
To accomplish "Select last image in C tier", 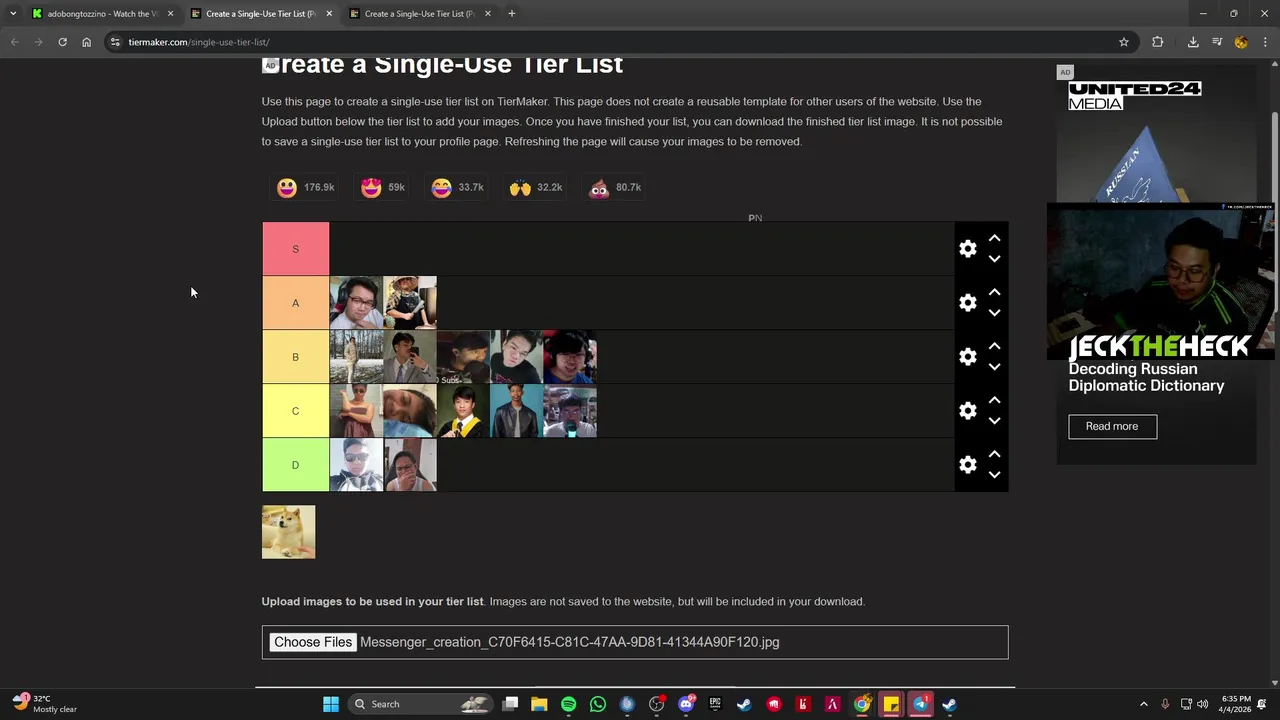I will click(570, 411).
